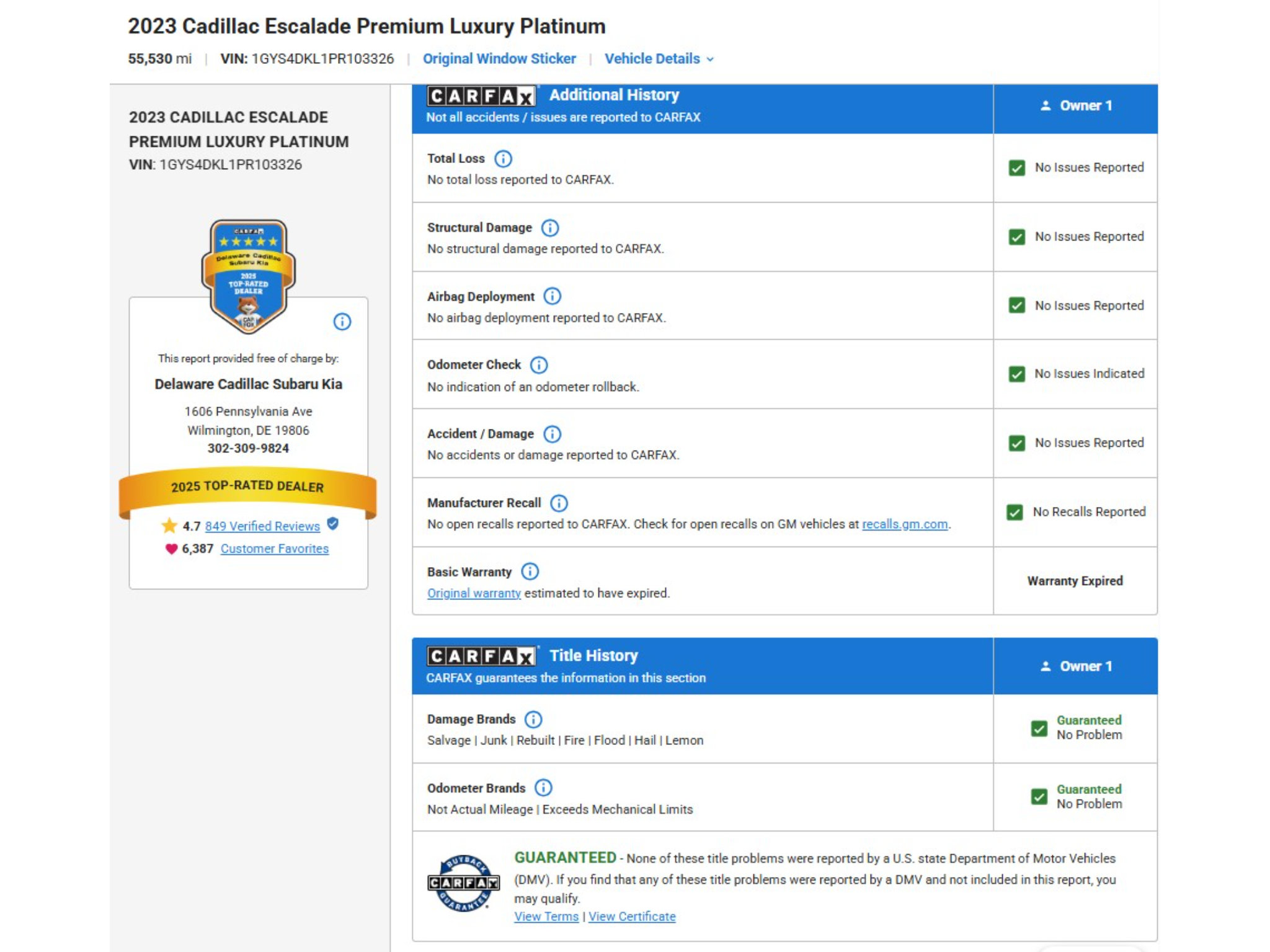Click the Structural Damage info icon
Viewport: 1270px width, 952px height.
[x=550, y=228]
